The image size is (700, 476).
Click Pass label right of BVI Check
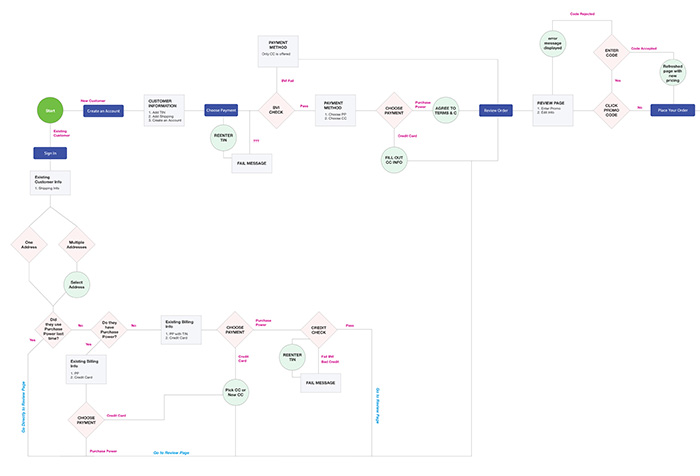tap(304, 106)
